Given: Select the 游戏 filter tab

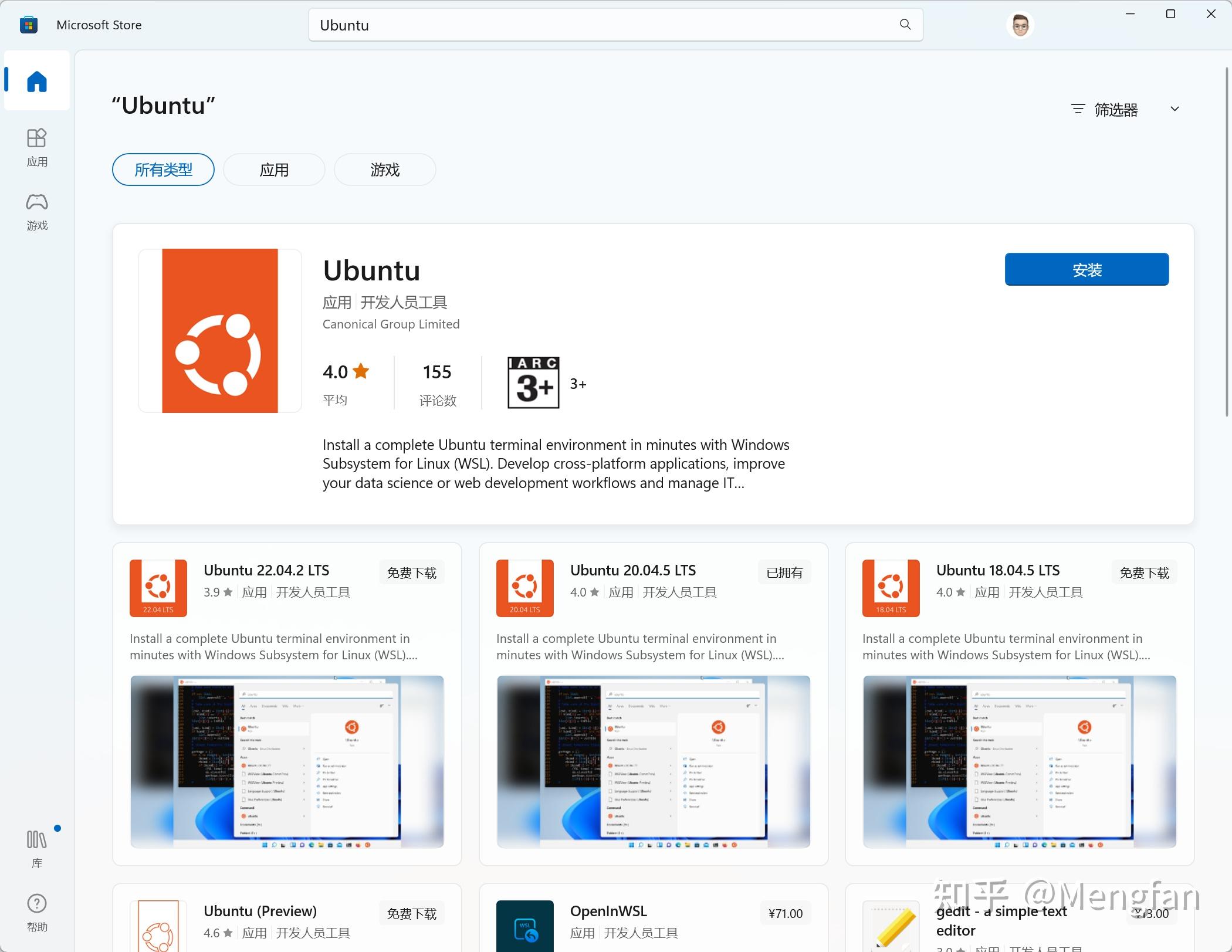Looking at the screenshot, I should point(385,170).
